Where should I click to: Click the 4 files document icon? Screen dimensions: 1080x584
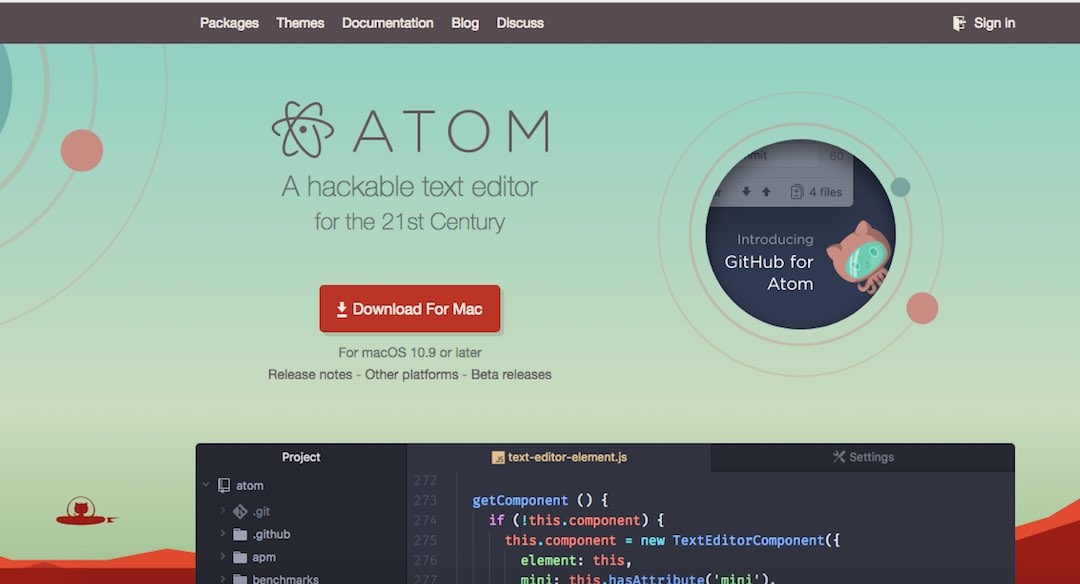[x=797, y=192]
